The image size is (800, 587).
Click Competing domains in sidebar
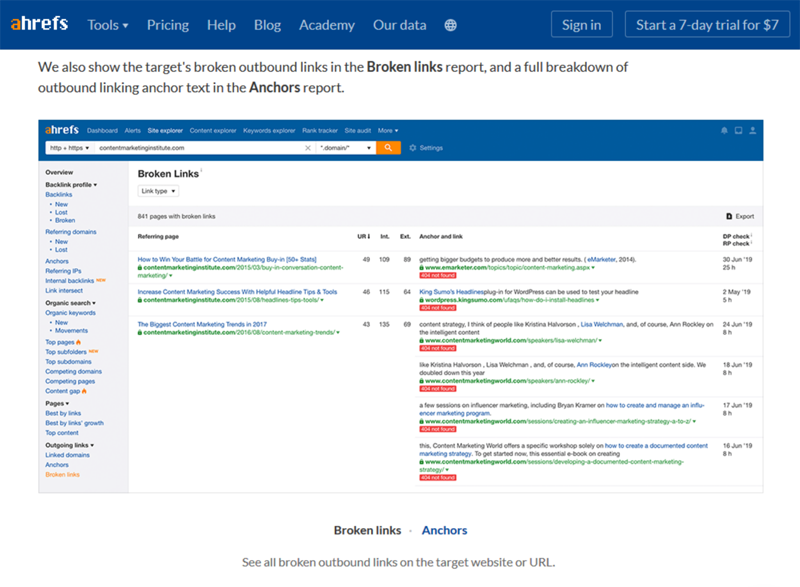(73, 372)
